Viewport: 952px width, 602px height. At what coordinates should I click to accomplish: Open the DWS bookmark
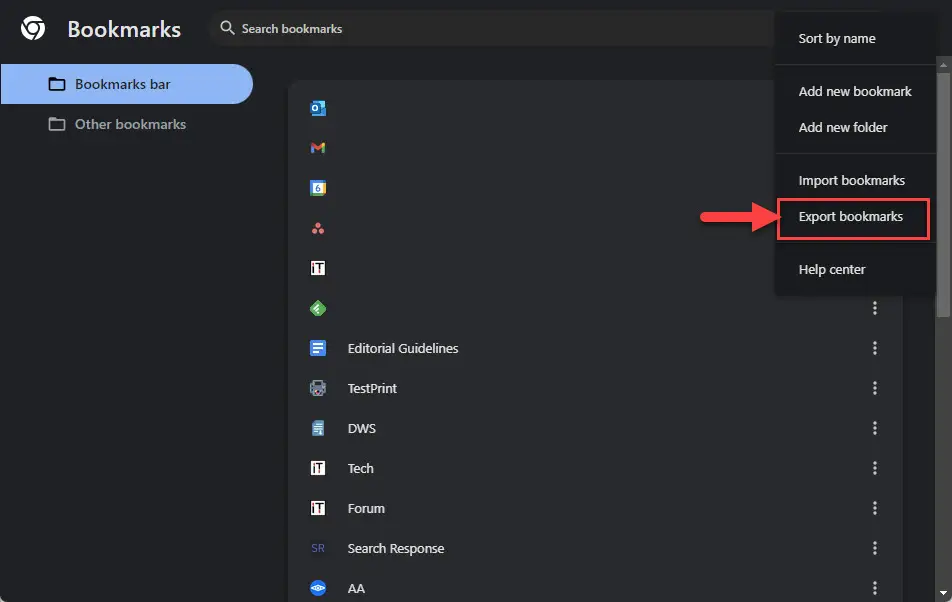tap(361, 428)
